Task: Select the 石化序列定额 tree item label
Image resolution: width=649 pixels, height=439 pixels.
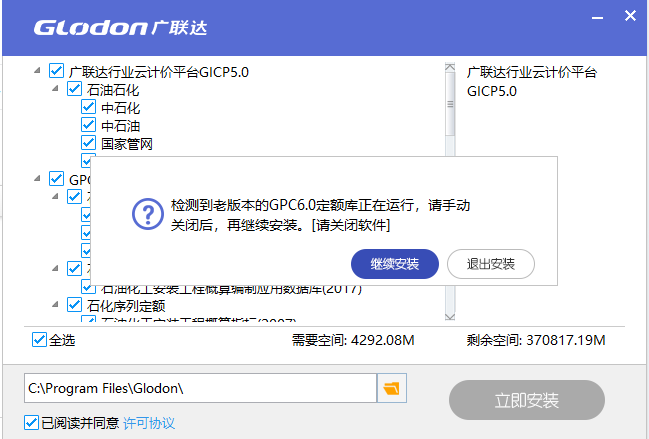Action: pyautogui.click(x=126, y=306)
